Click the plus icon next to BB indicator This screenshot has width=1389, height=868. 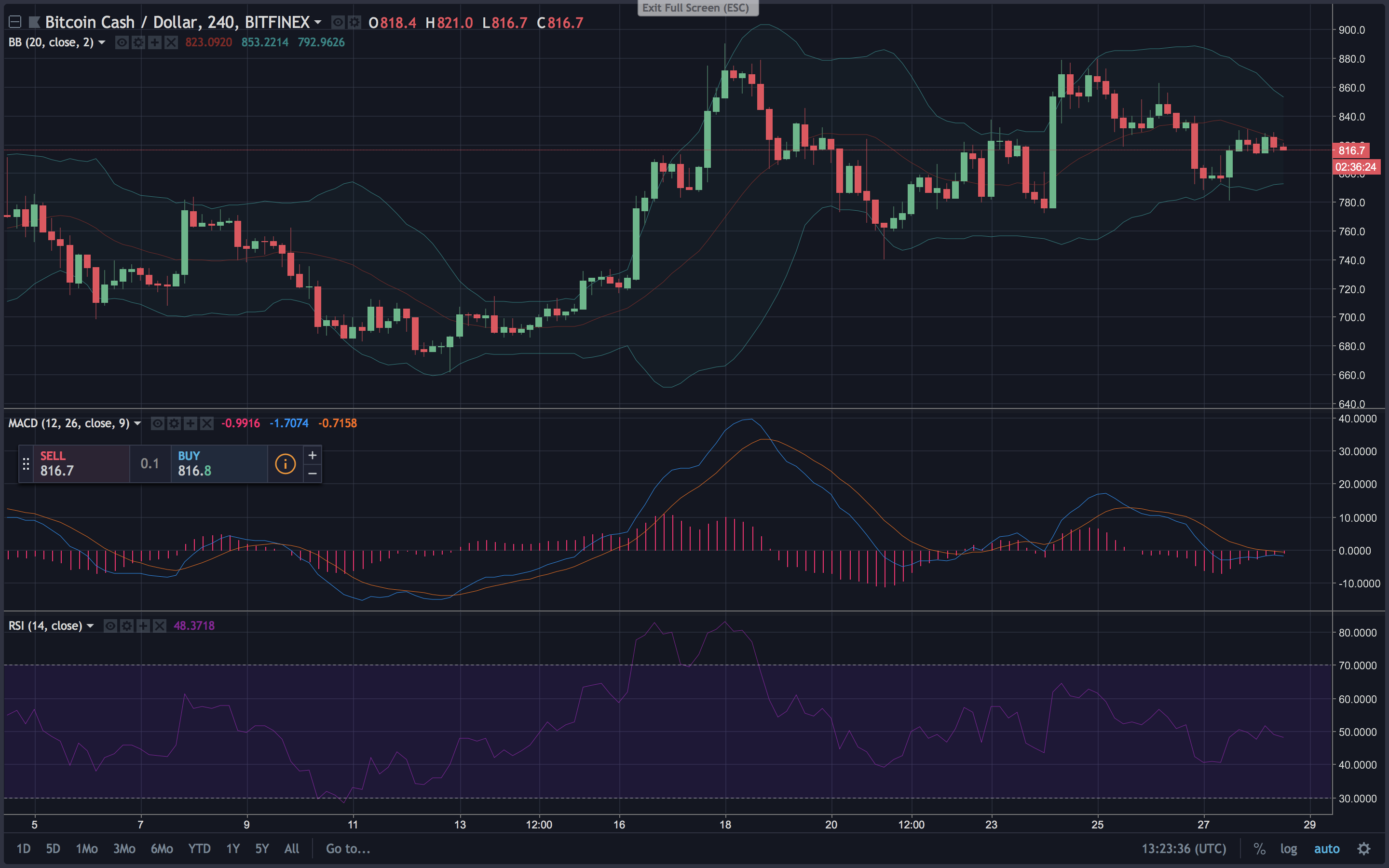[154, 42]
